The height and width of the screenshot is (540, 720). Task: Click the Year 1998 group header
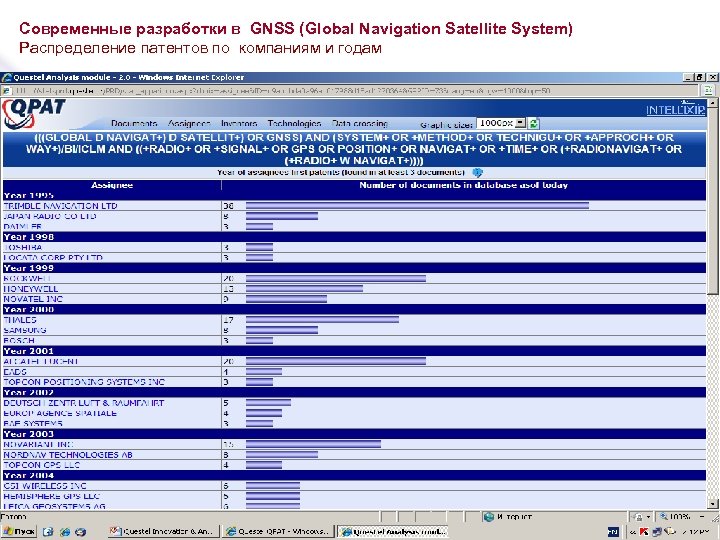[x=354, y=237]
